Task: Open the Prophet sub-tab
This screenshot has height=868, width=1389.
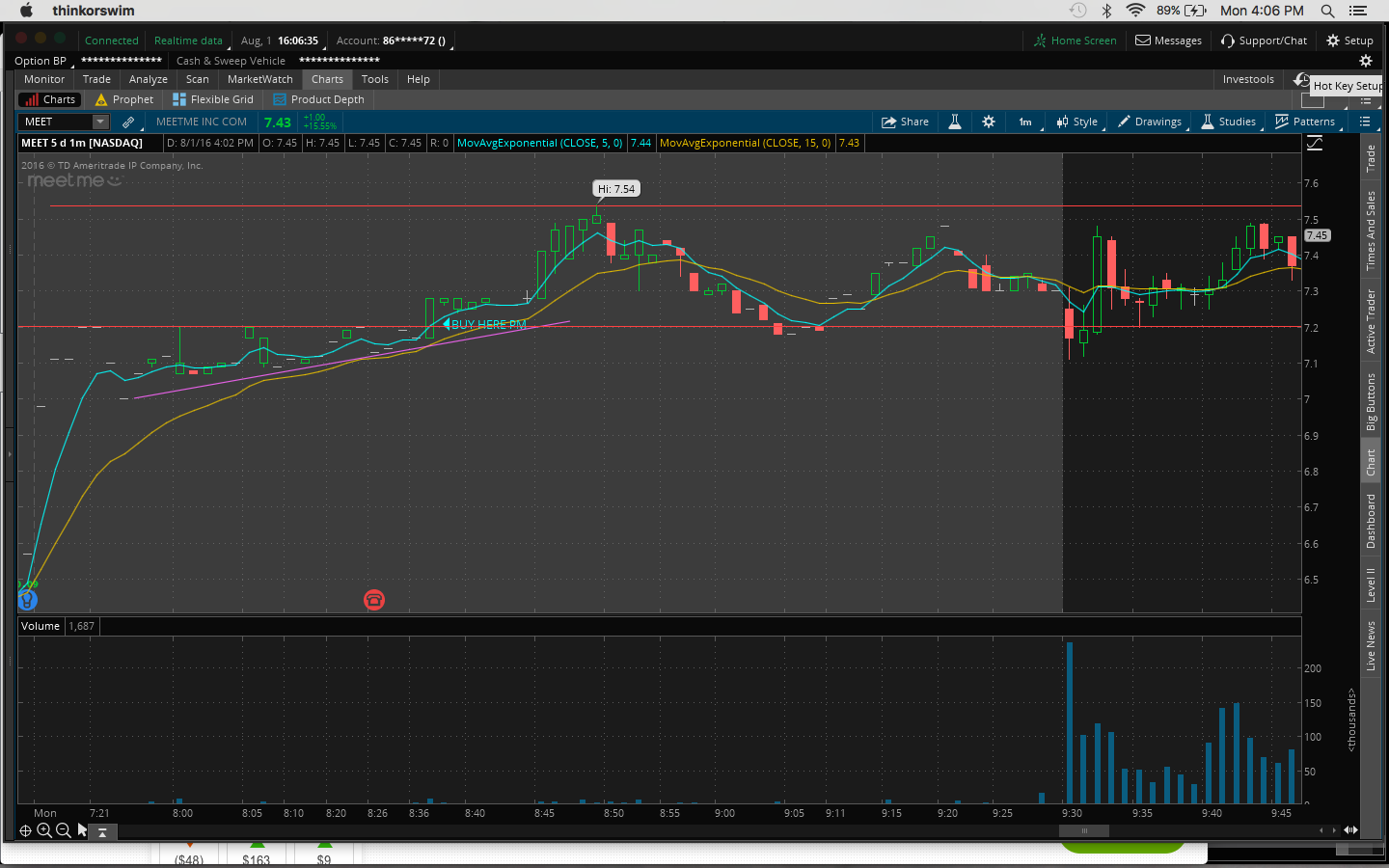Action: (124, 99)
